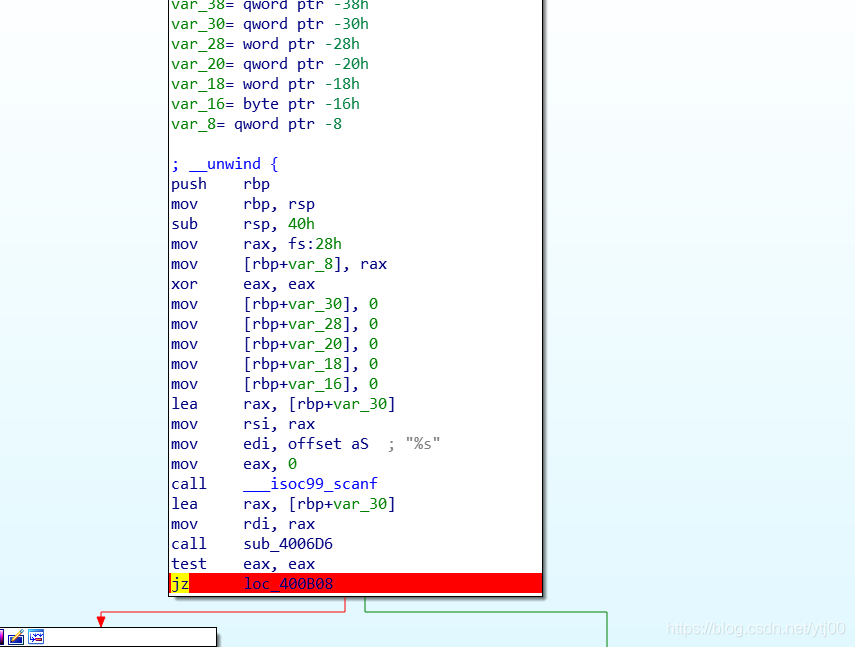The image size is (855, 647).
Task: Click the 'mov rbp, rsp' line
Action: click(x=243, y=204)
